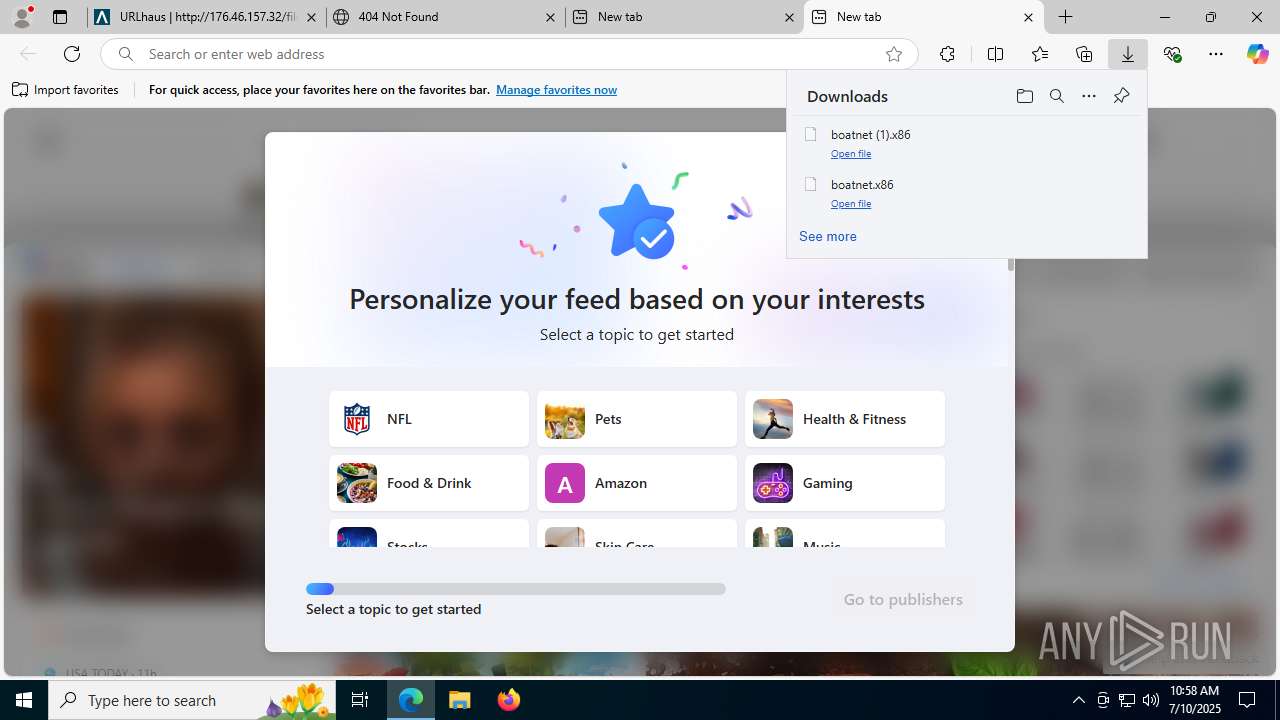Open the notification center icon
The width and height of the screenshot is (1280, 720).
1248,700
